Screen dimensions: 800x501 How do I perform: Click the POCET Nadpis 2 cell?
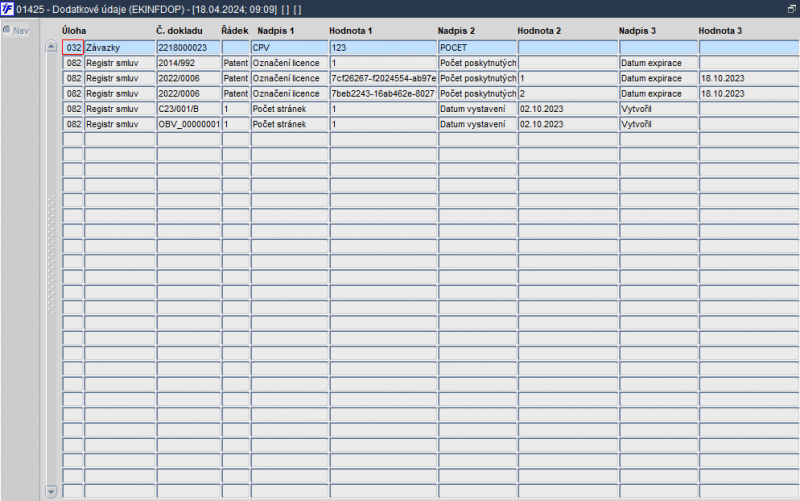point(478,47)
